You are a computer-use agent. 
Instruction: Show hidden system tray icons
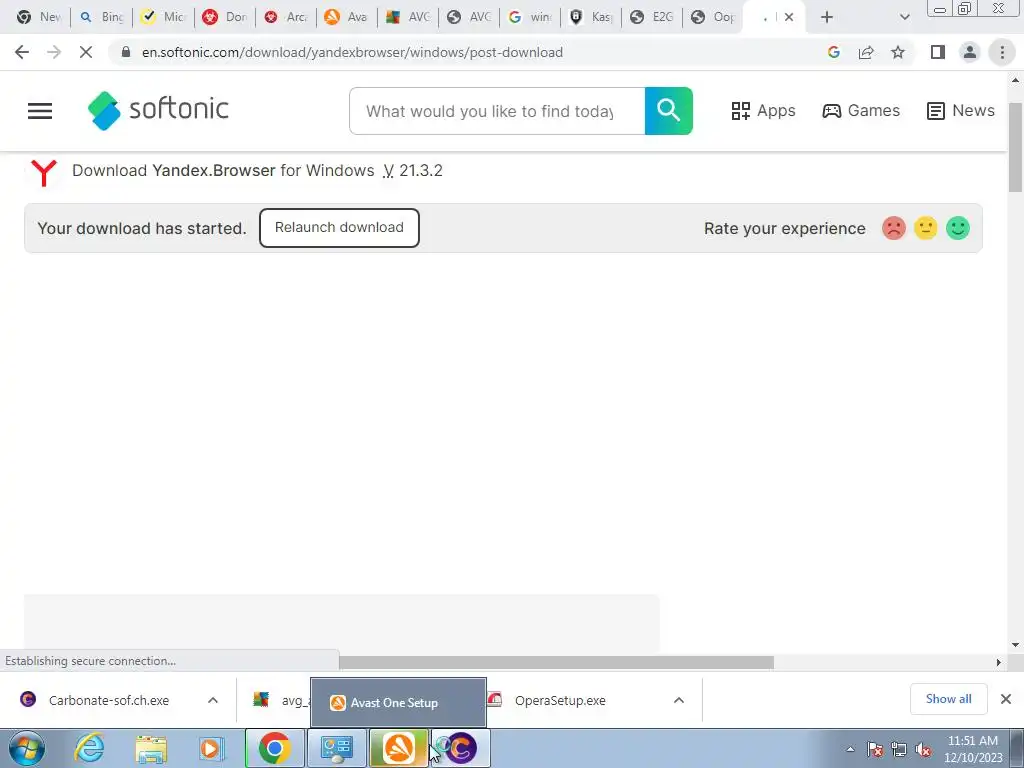850,749
